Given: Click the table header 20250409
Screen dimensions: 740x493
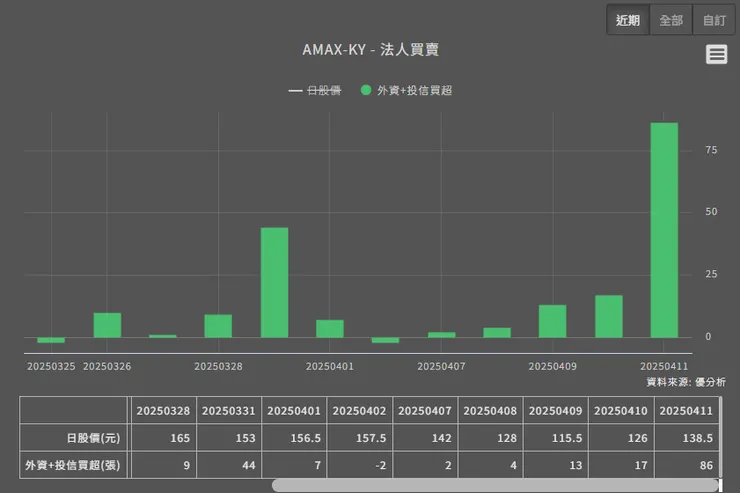Looking at the screenshot, I should tap(555, 411).
